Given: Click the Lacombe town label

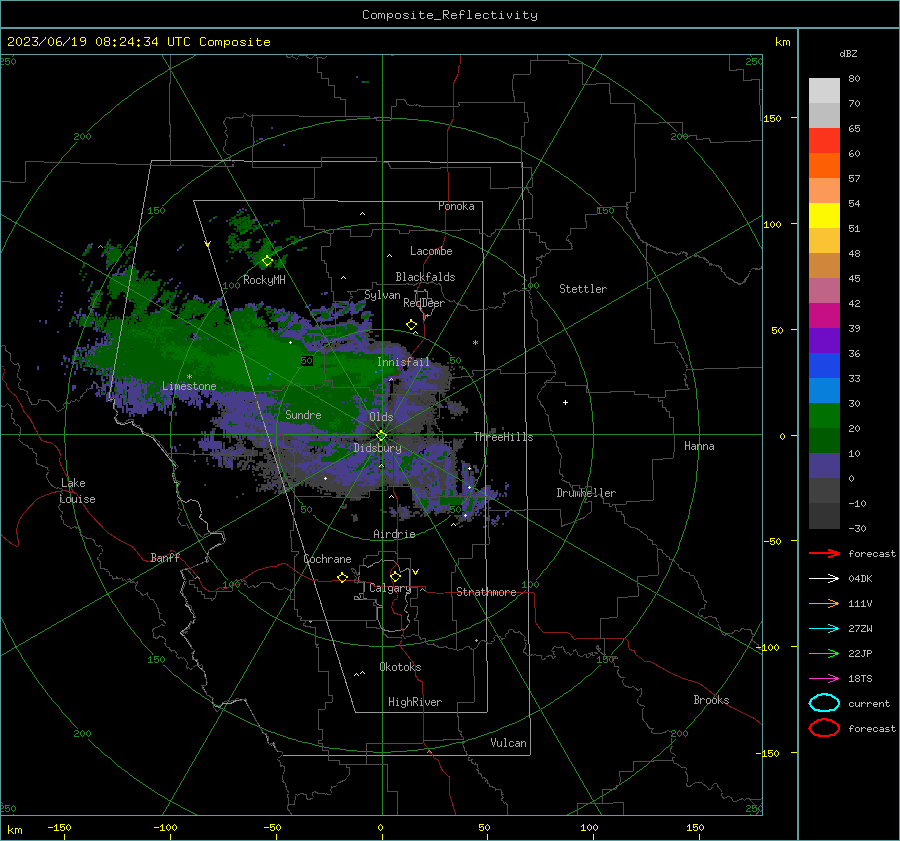Looking at the screenshot, I should (431, 251).
